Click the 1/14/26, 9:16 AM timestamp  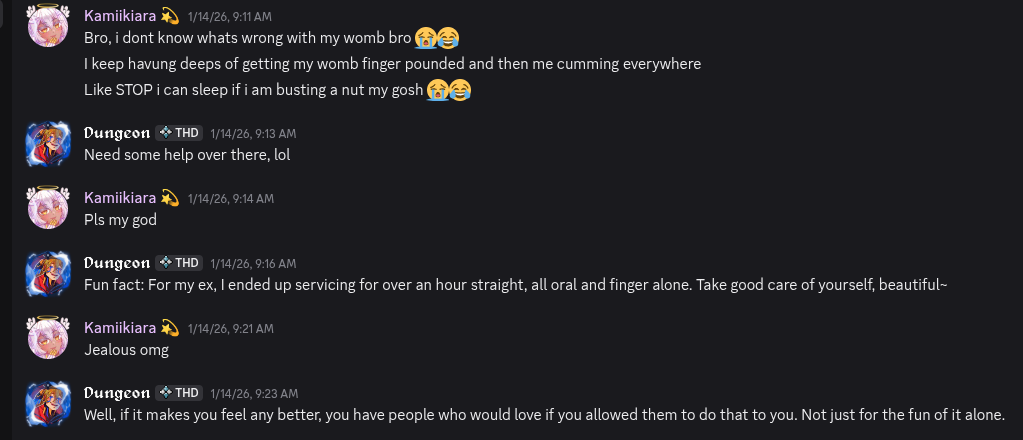click(253, 263)
